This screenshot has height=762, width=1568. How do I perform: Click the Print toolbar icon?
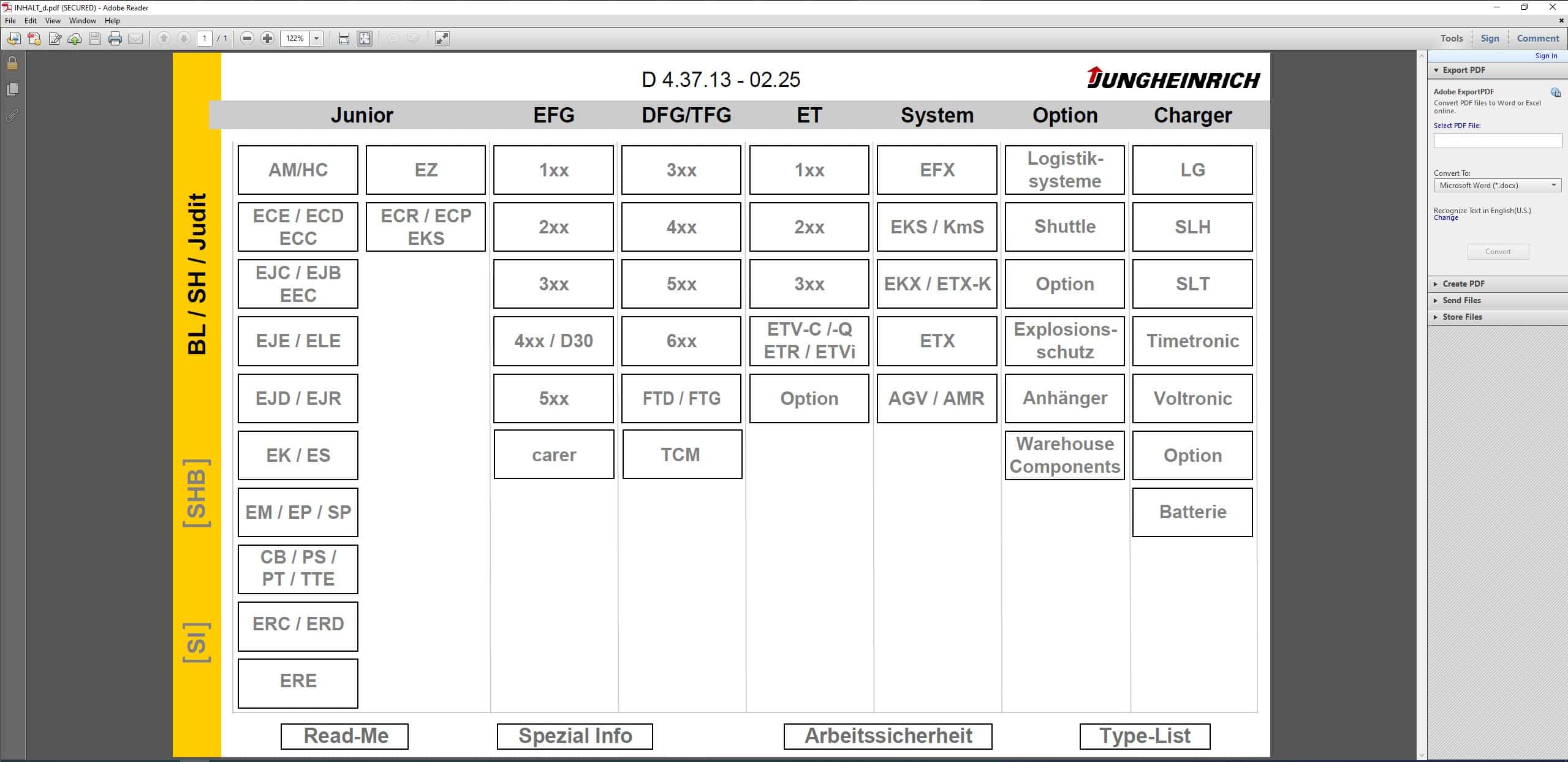(x=115, y=39)
